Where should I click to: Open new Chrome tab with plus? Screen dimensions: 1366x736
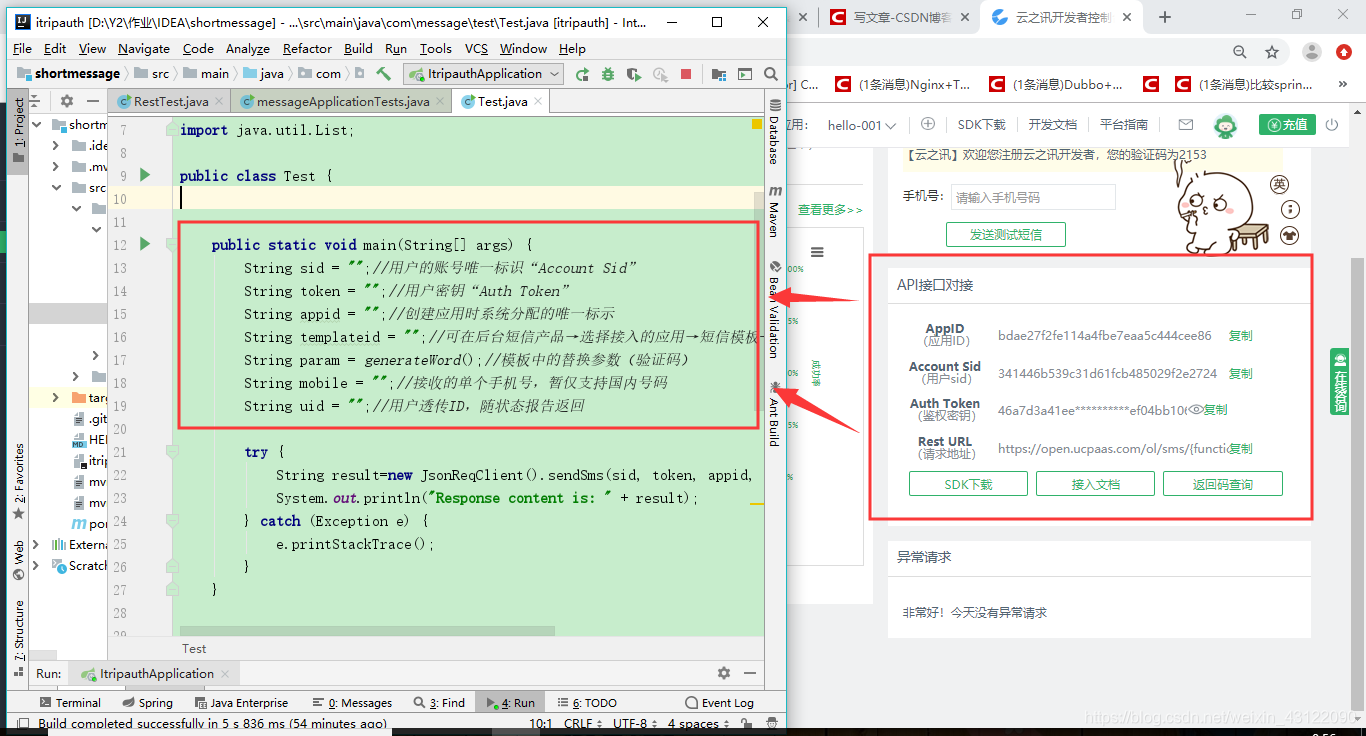point(1165,17)
